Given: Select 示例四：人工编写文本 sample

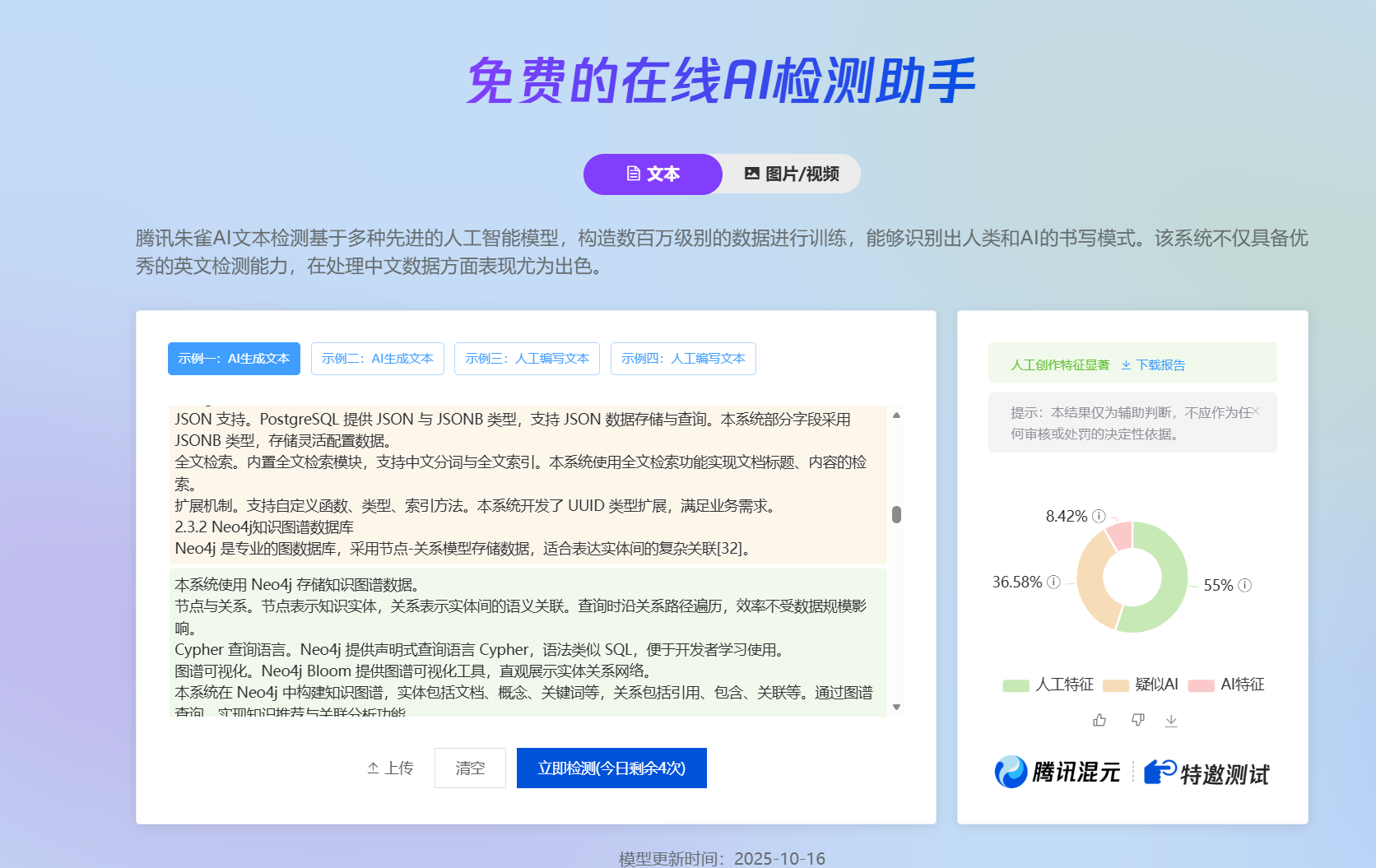Looking at the screenshot, I should click(x=682, y=358).
